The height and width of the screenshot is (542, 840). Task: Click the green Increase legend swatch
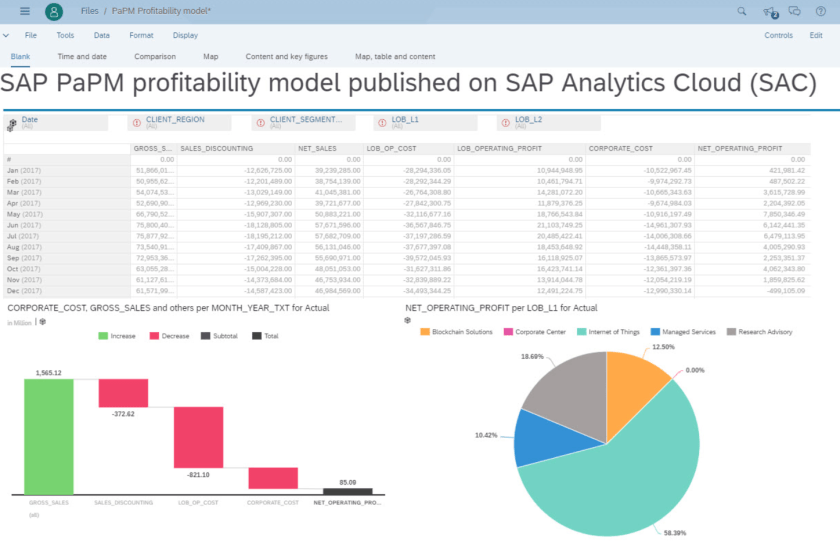[103, 336]
